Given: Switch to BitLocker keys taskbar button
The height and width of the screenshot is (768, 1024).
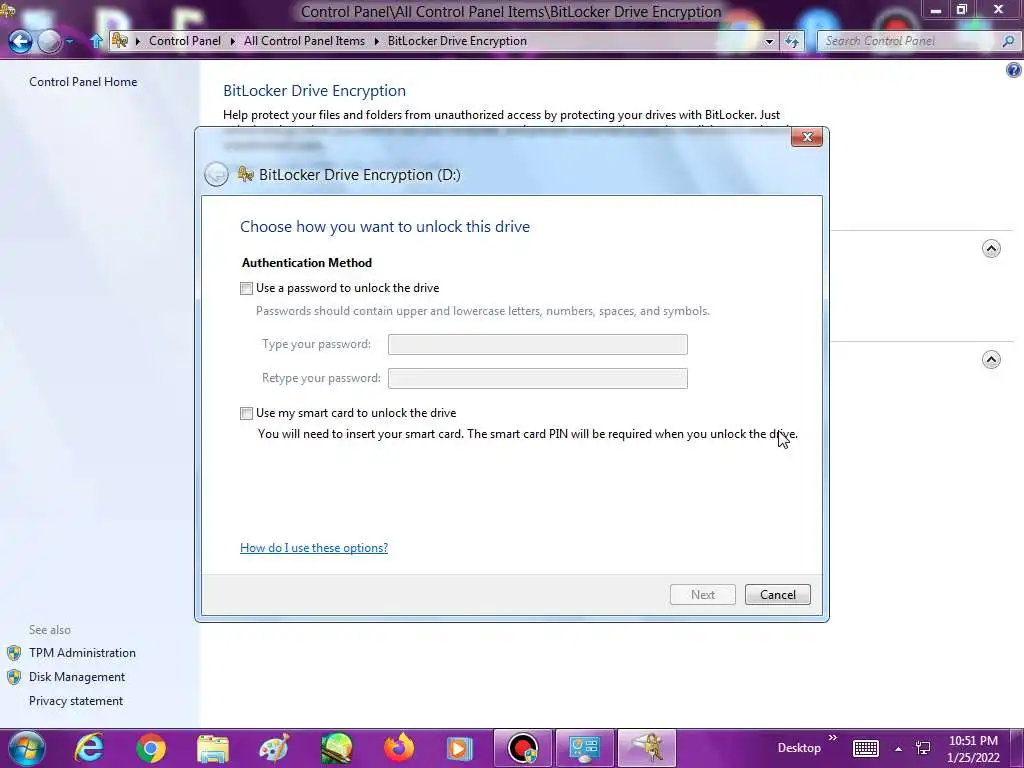Looking at the screenshot, I should tap(647, 748).
